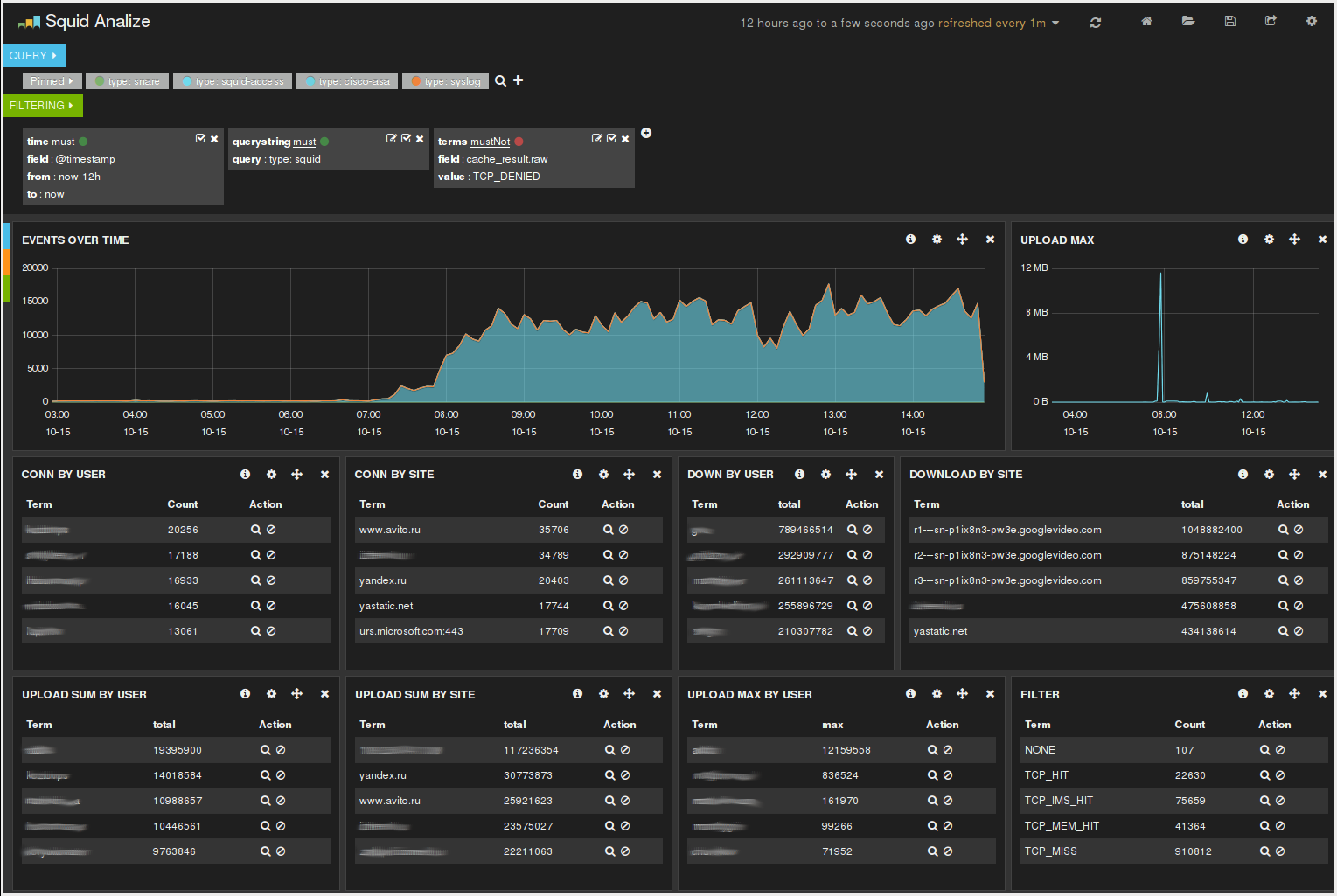Image resolution: width=1337 pixels, height=896 pixels.
Task: Configure the Conn By Site panel
Action: pyautogui.click(x=603, y=474)
